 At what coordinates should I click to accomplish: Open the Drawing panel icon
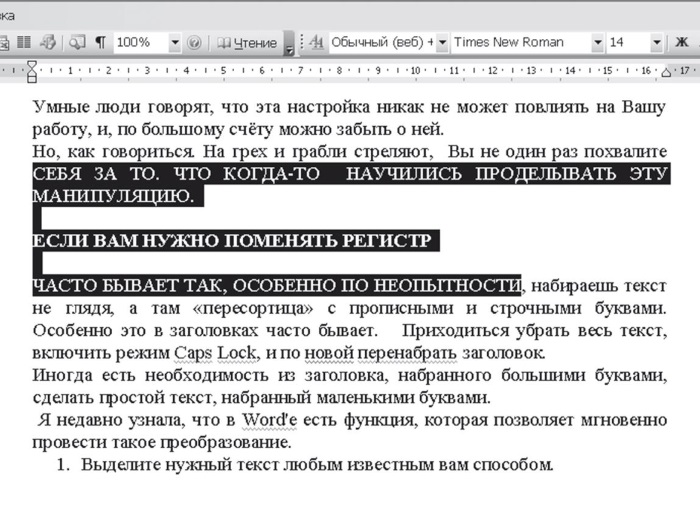coord(48,42)
